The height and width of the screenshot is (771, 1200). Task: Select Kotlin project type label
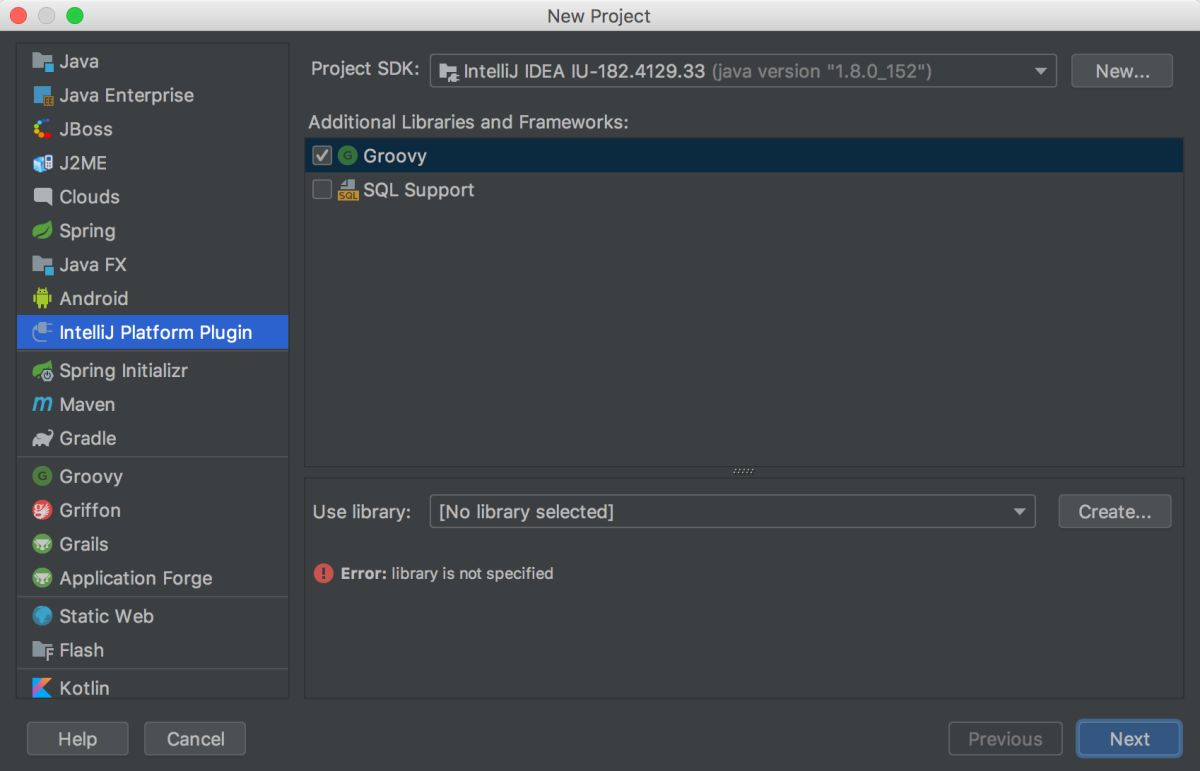coord(84,688)
